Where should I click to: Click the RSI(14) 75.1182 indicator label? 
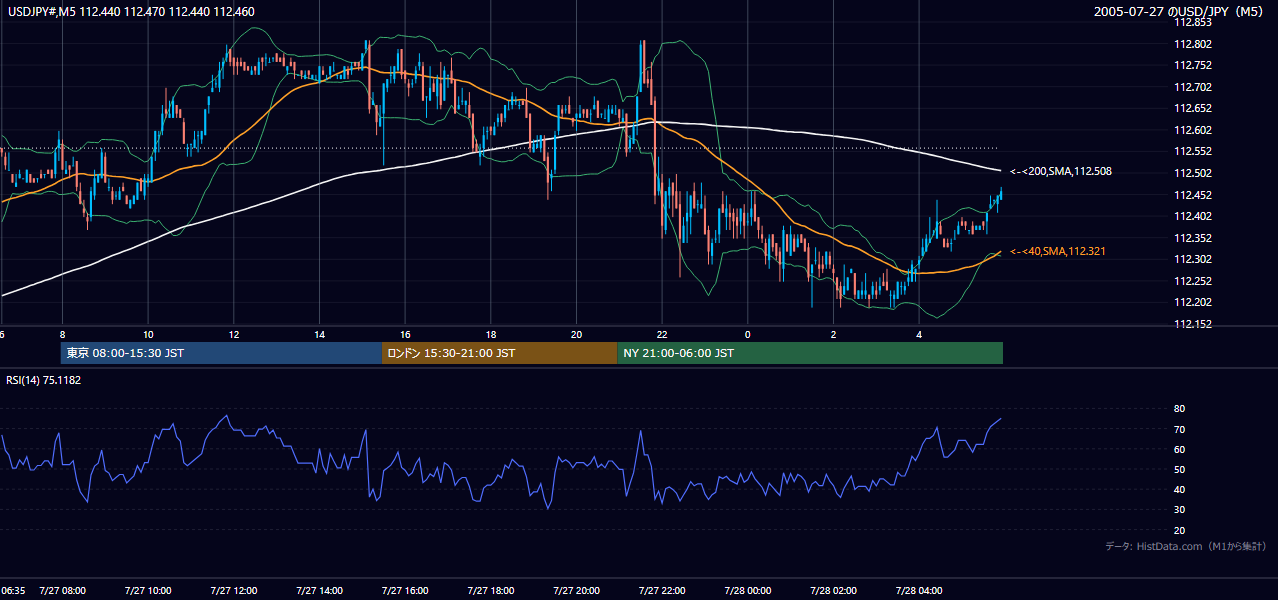(44, 380)
